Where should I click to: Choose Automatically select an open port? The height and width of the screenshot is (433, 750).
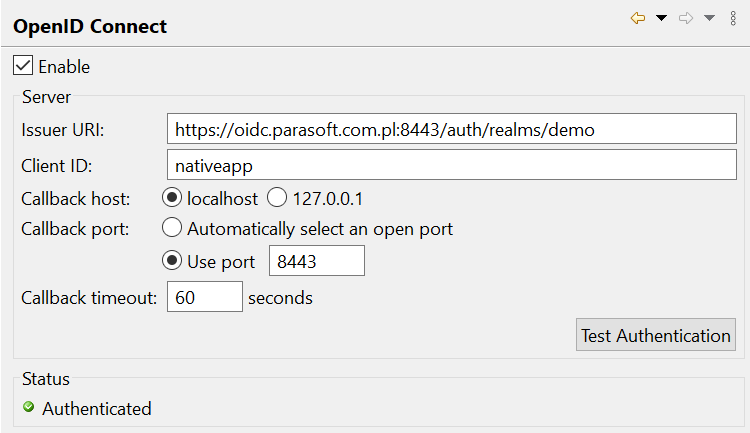pos(172,228)
